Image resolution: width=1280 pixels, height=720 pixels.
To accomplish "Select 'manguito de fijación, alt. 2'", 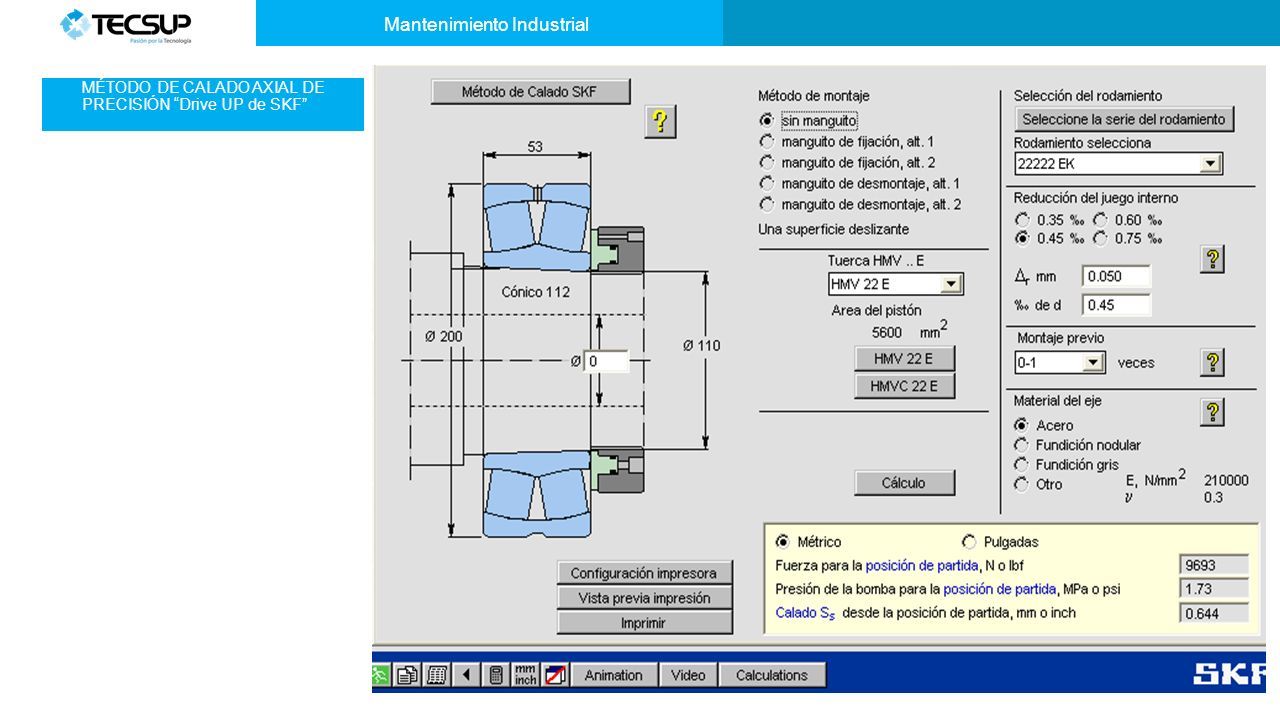I will pyautogui.click(x=767, y=162).
